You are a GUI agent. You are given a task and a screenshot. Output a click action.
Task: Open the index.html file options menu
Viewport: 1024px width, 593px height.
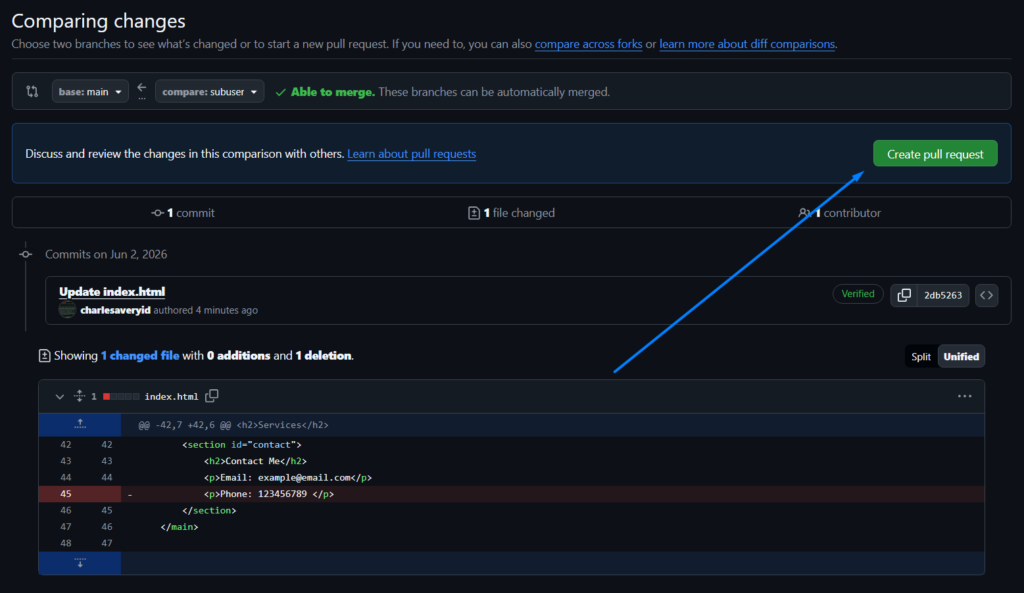click(x=965, y=396)
